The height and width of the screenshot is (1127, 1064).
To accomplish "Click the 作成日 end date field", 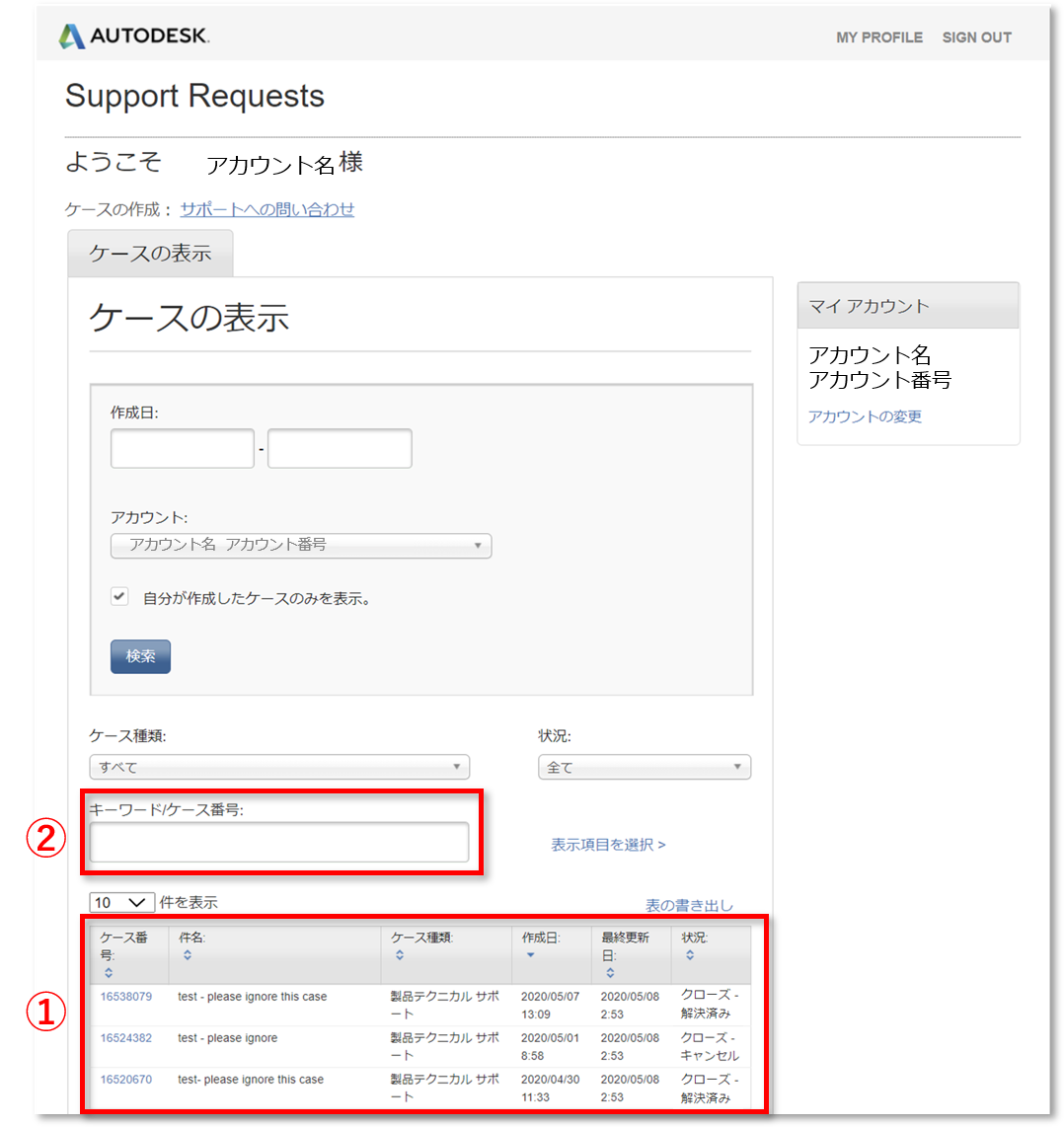I will (341, 448).
